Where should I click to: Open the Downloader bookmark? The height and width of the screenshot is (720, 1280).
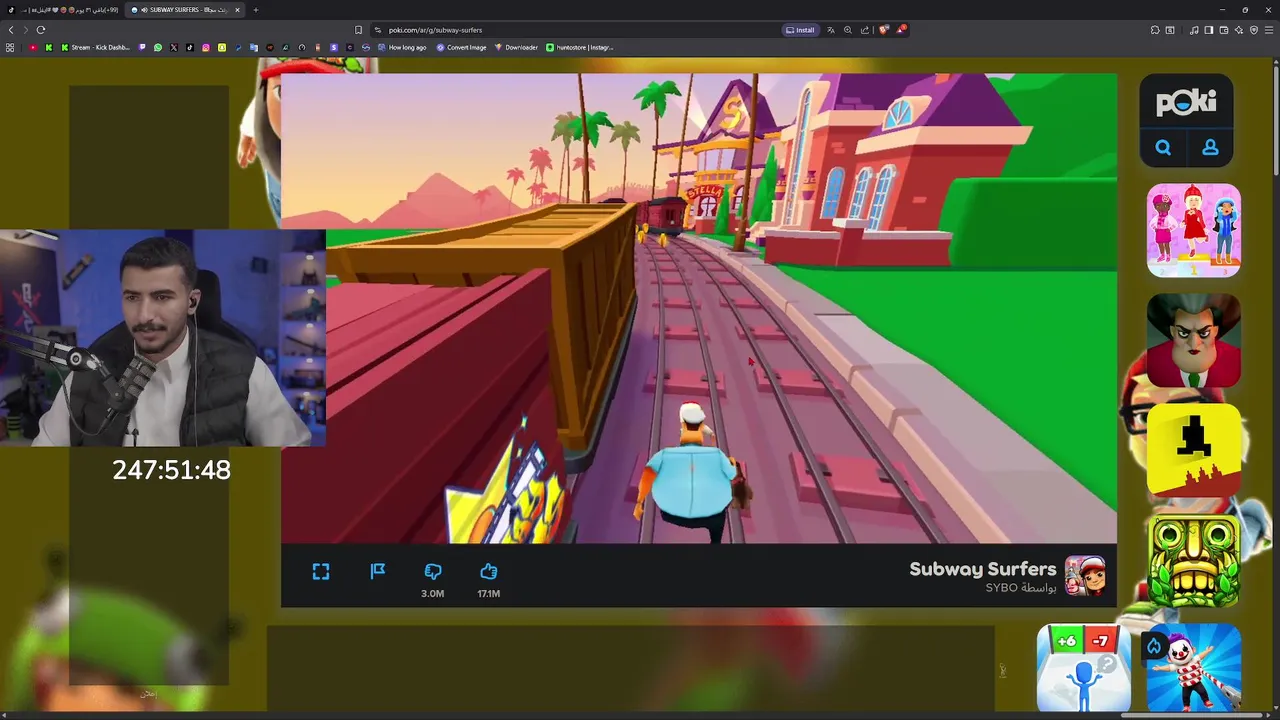pyautogui.click(x=516, y=47)
